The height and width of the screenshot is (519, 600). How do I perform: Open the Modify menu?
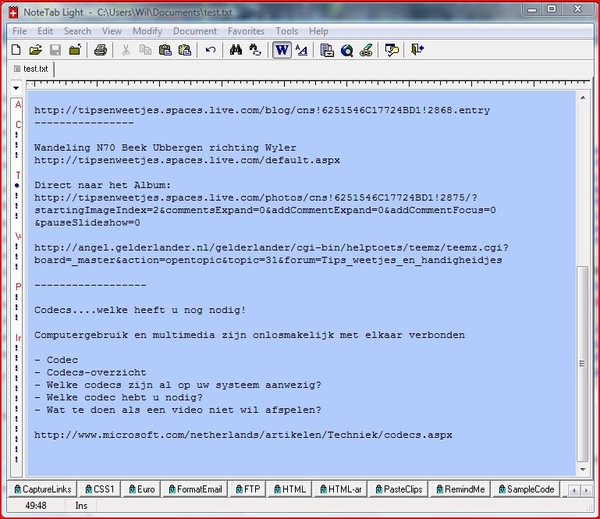(147, 31)
